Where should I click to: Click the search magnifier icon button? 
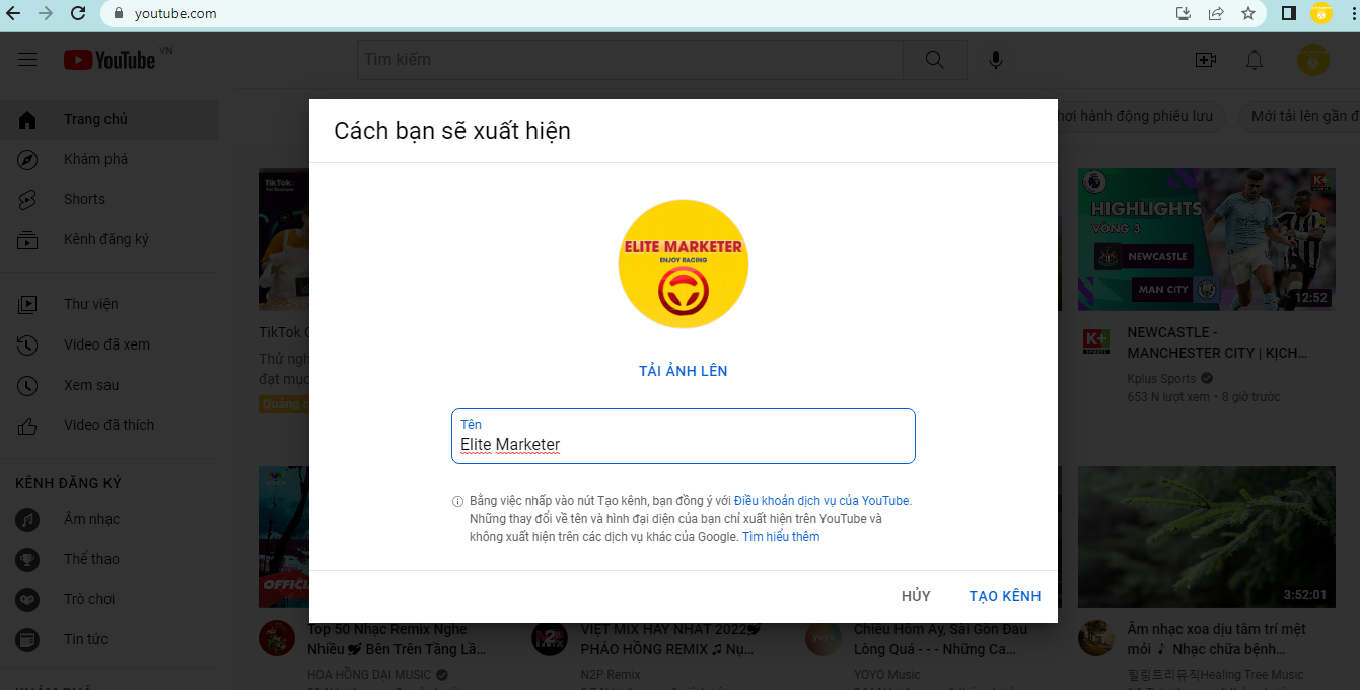(935, 60)
